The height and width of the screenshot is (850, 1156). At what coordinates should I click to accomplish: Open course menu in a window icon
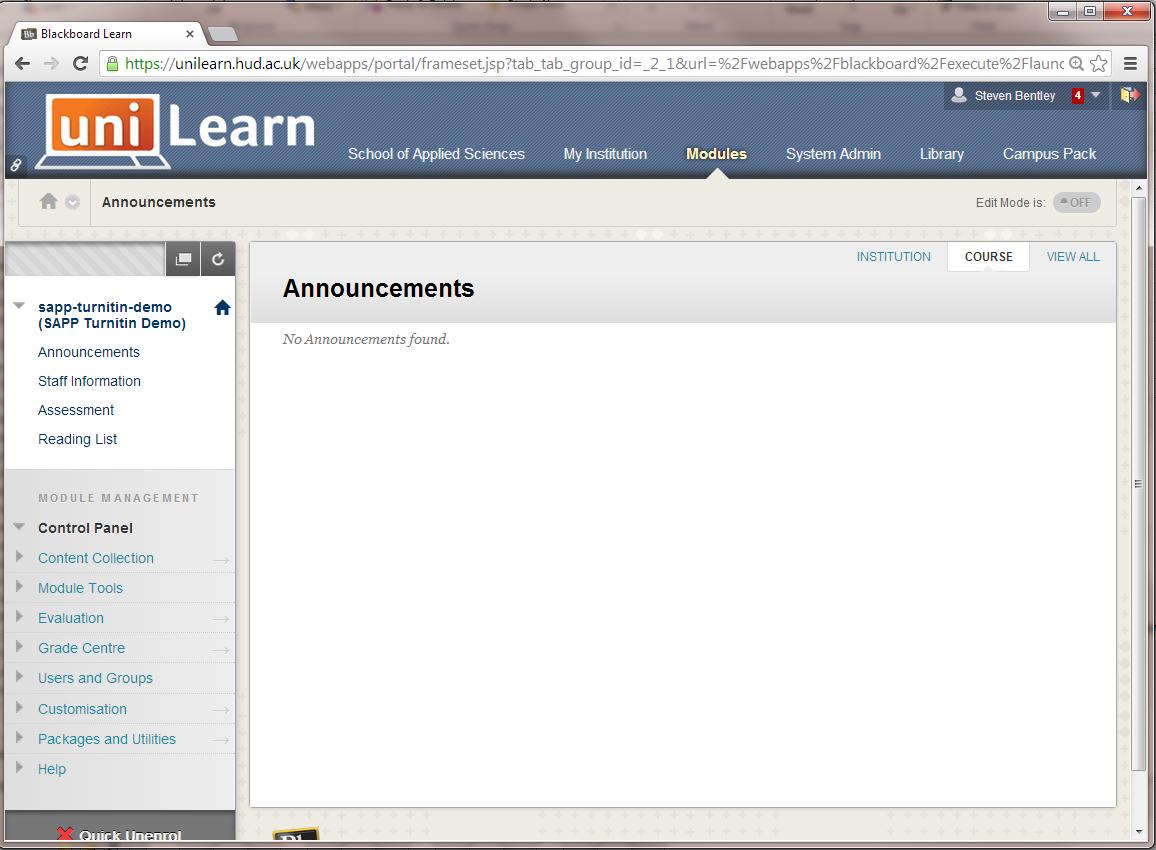coord(183,258)
